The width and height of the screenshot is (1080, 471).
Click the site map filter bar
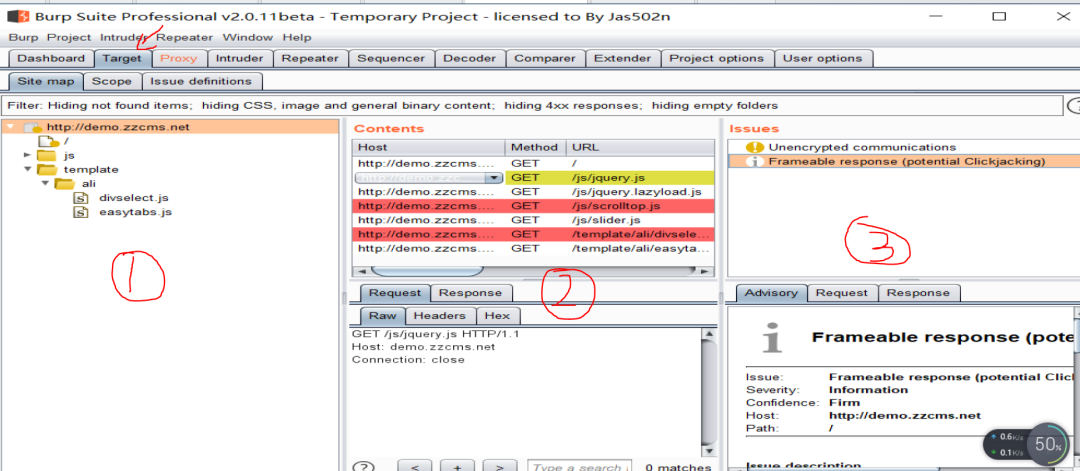[530, 105]
